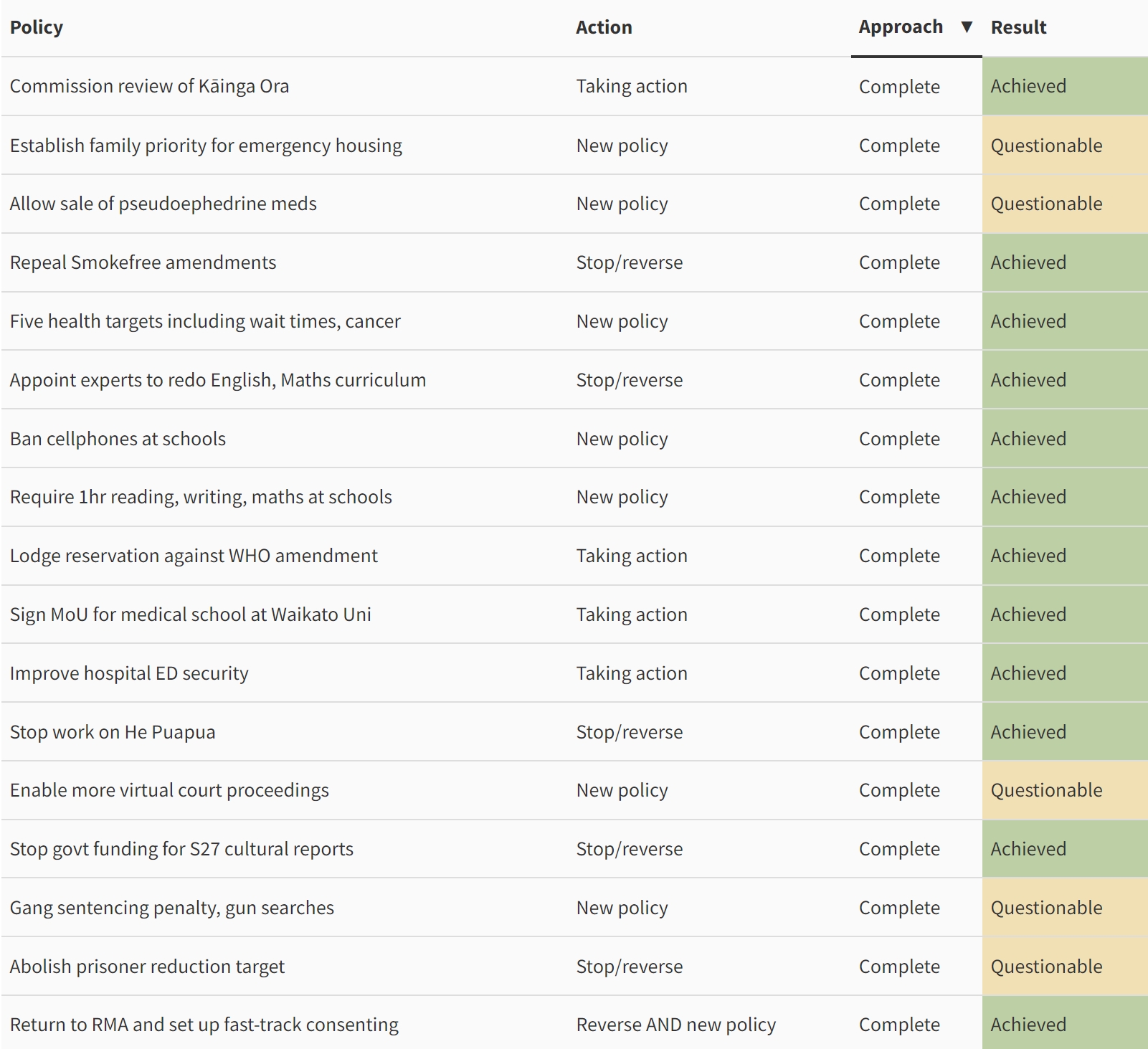Click 'Lodge reservation against WHO amendment'

coord(194,556)
